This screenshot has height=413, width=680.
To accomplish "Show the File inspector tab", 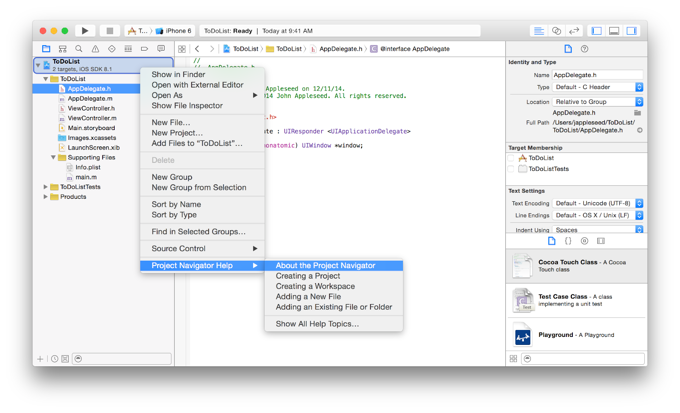I will (x=568, y=49).
